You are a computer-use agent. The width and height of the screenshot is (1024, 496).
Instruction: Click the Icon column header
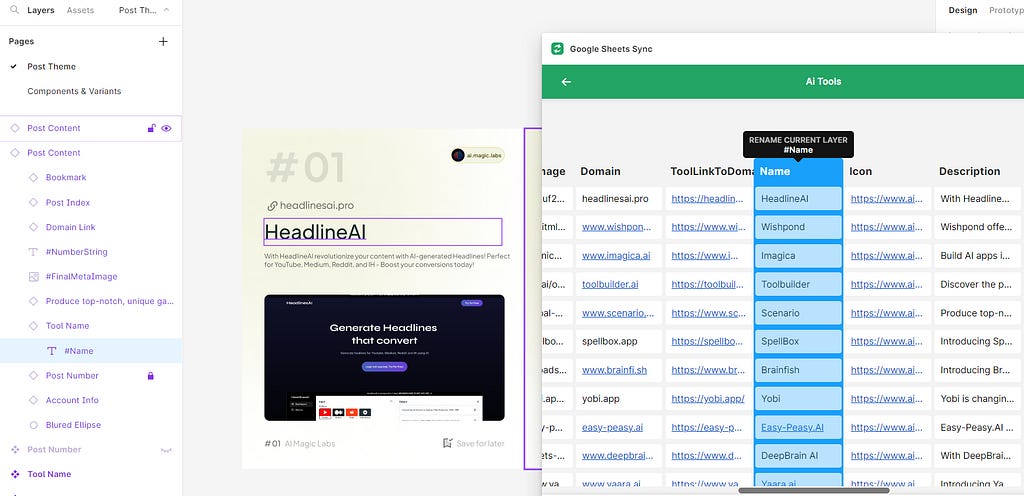click(860, 172)
